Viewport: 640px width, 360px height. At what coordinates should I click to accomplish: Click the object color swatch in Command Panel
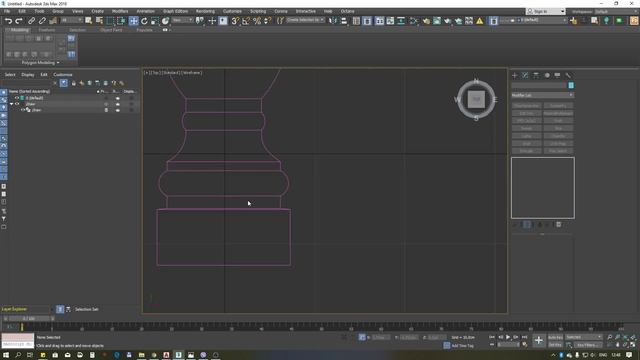coord(571,85)
